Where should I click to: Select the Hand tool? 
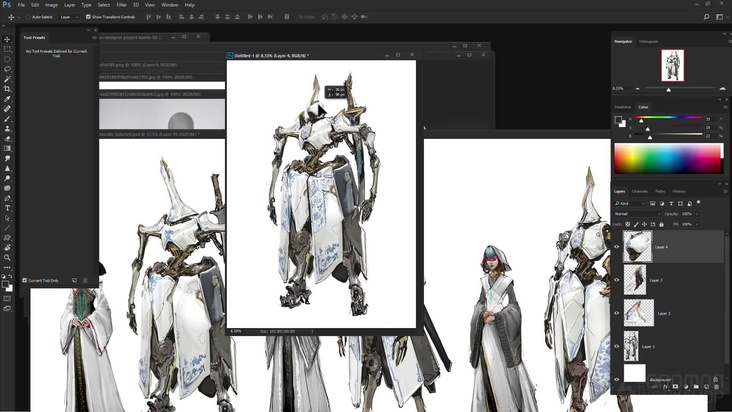pos(7,247)
